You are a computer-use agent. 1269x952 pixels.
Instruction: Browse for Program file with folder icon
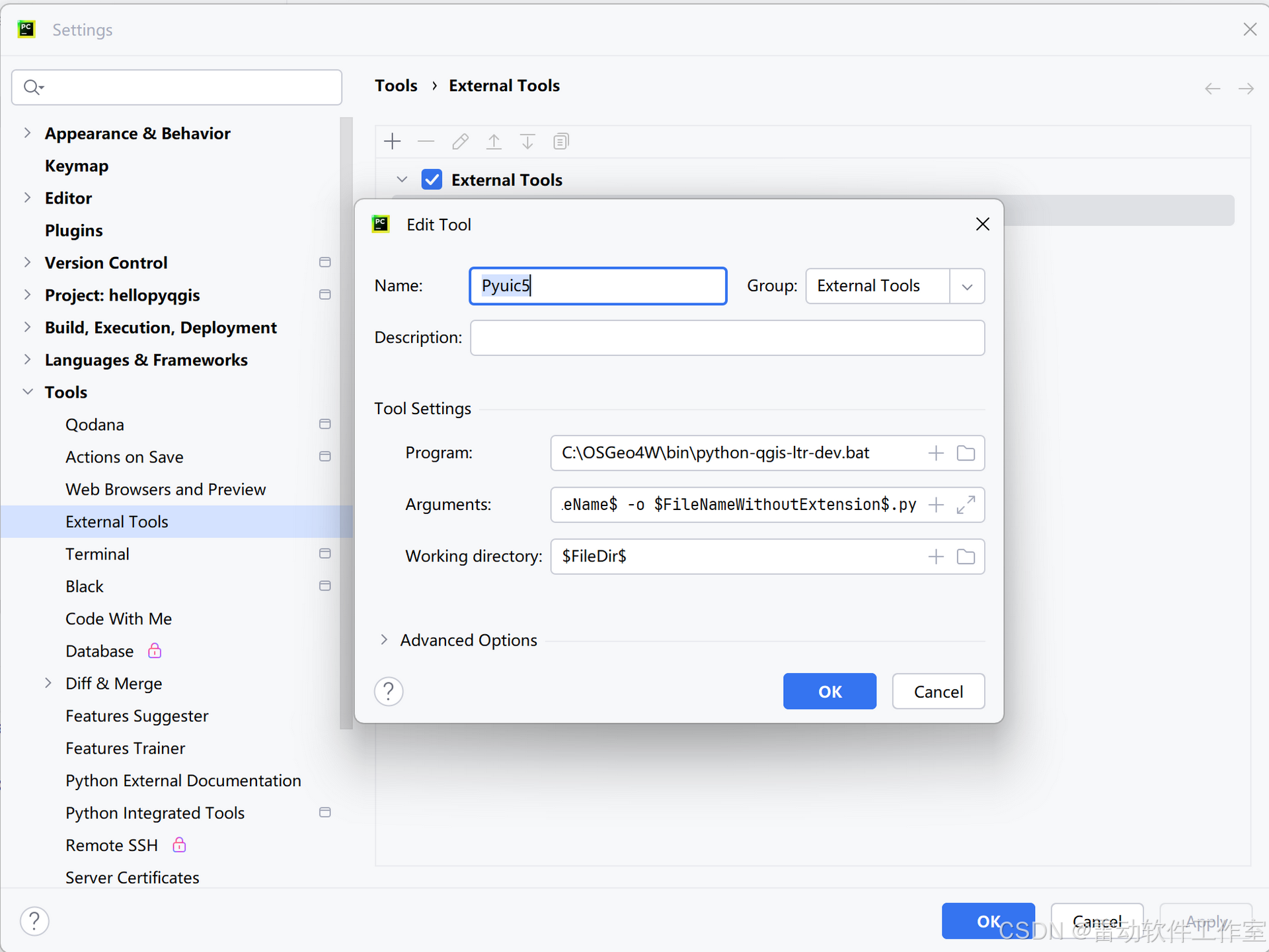[966, 453]
